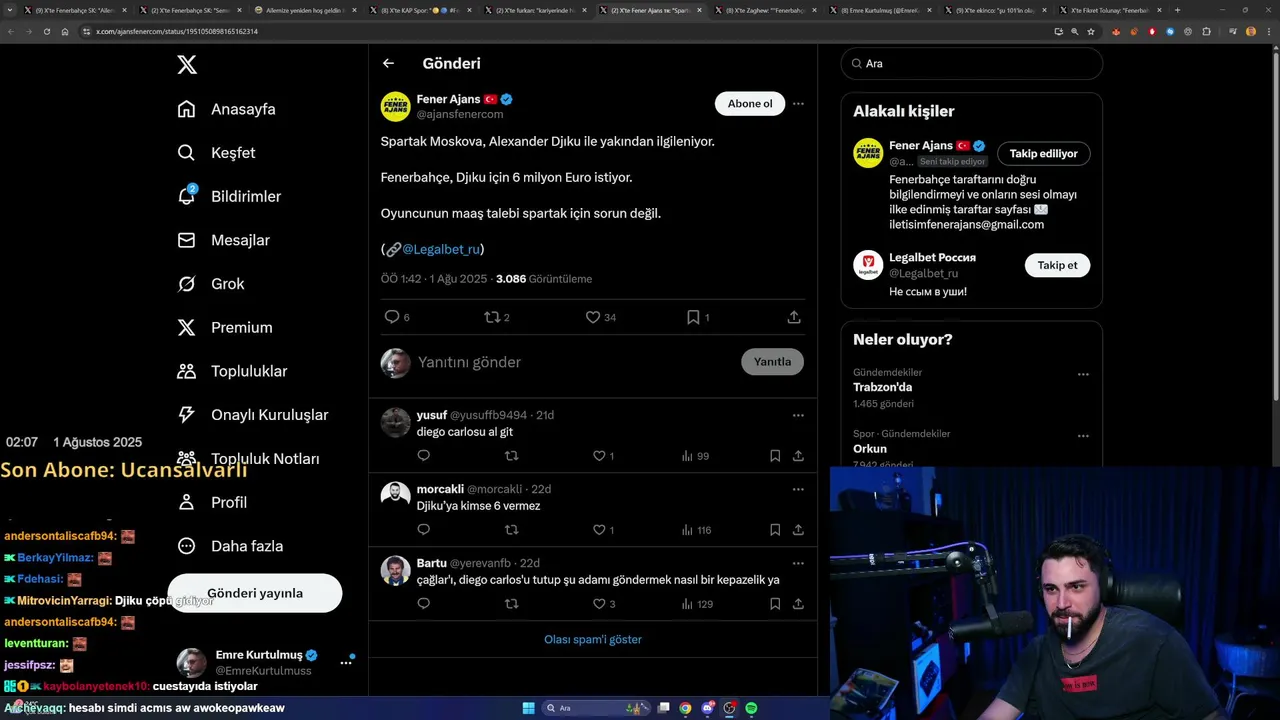Like morcakli's comment
Screen dimensions: 1280x720
pyautogui.click(x=600, y=530)
